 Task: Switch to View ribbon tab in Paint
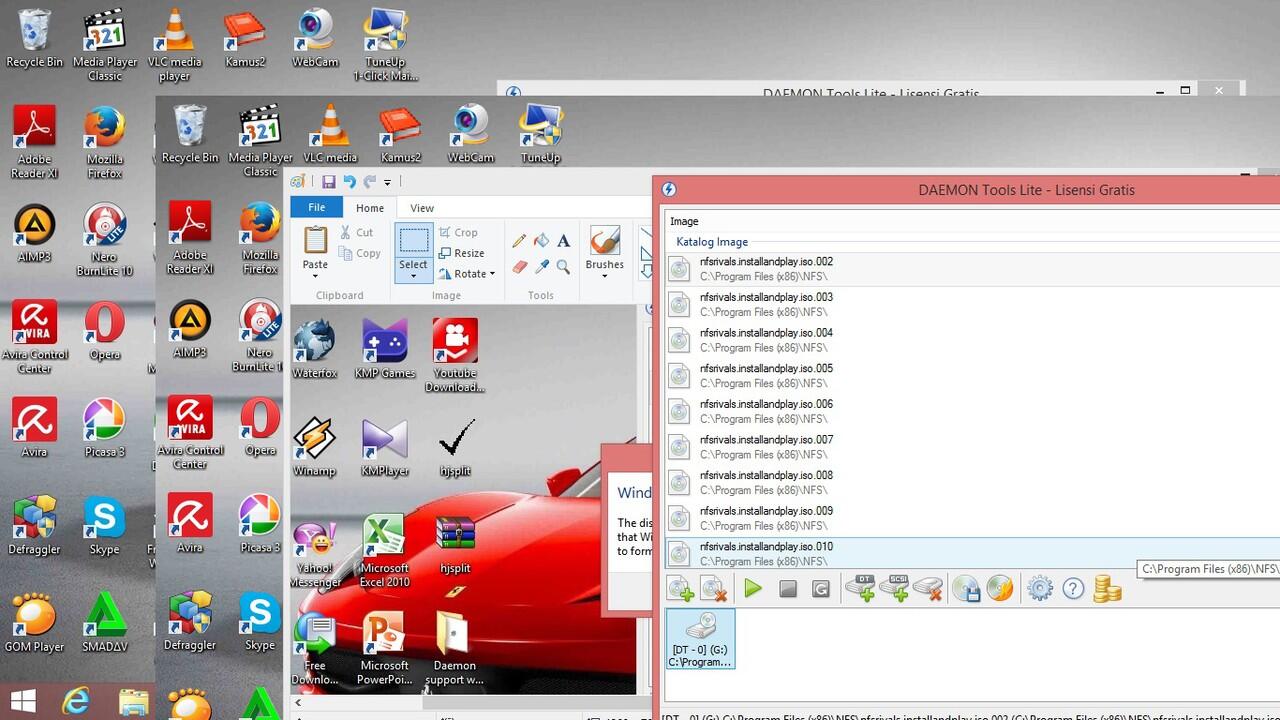coord(422,208)
